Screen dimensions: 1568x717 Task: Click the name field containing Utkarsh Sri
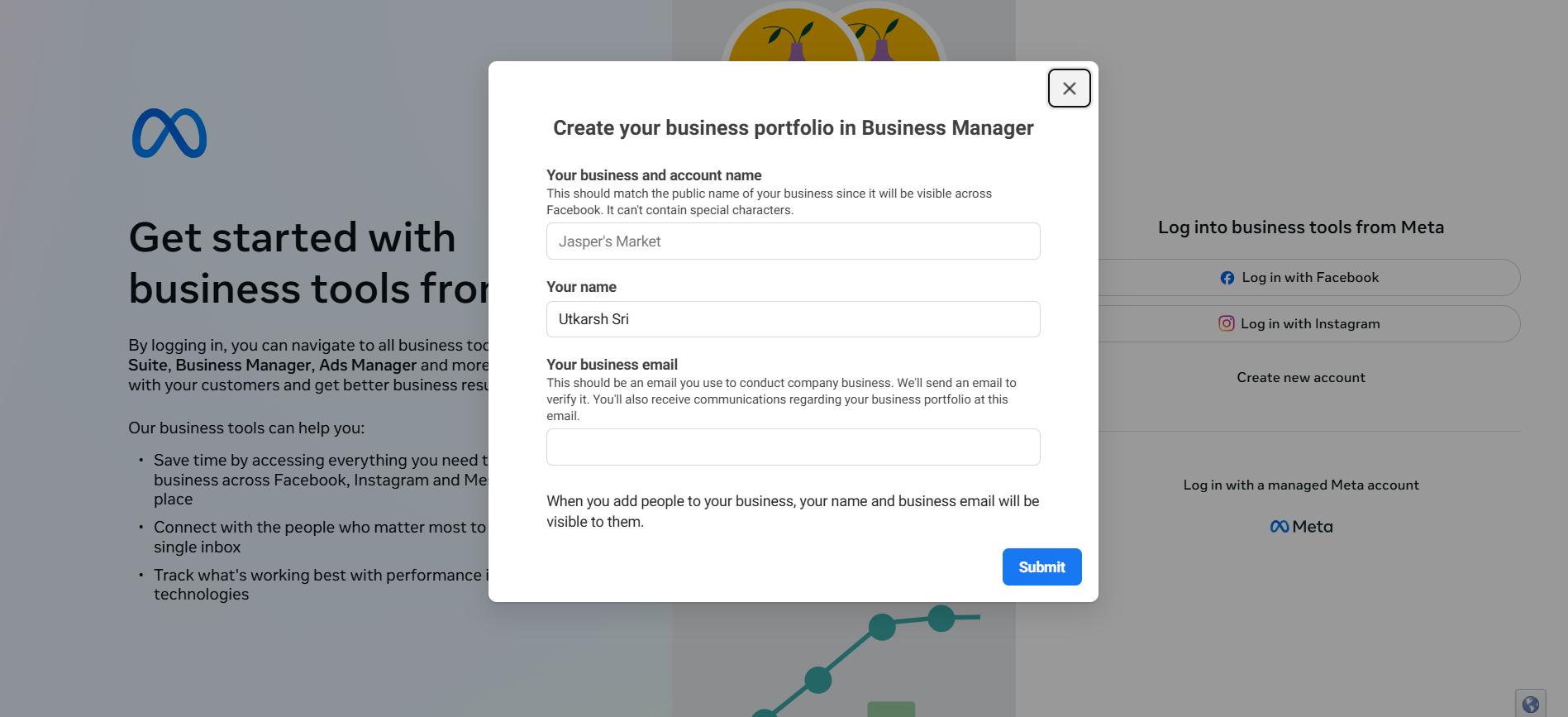pyautogui.click(x=793, y=319)
